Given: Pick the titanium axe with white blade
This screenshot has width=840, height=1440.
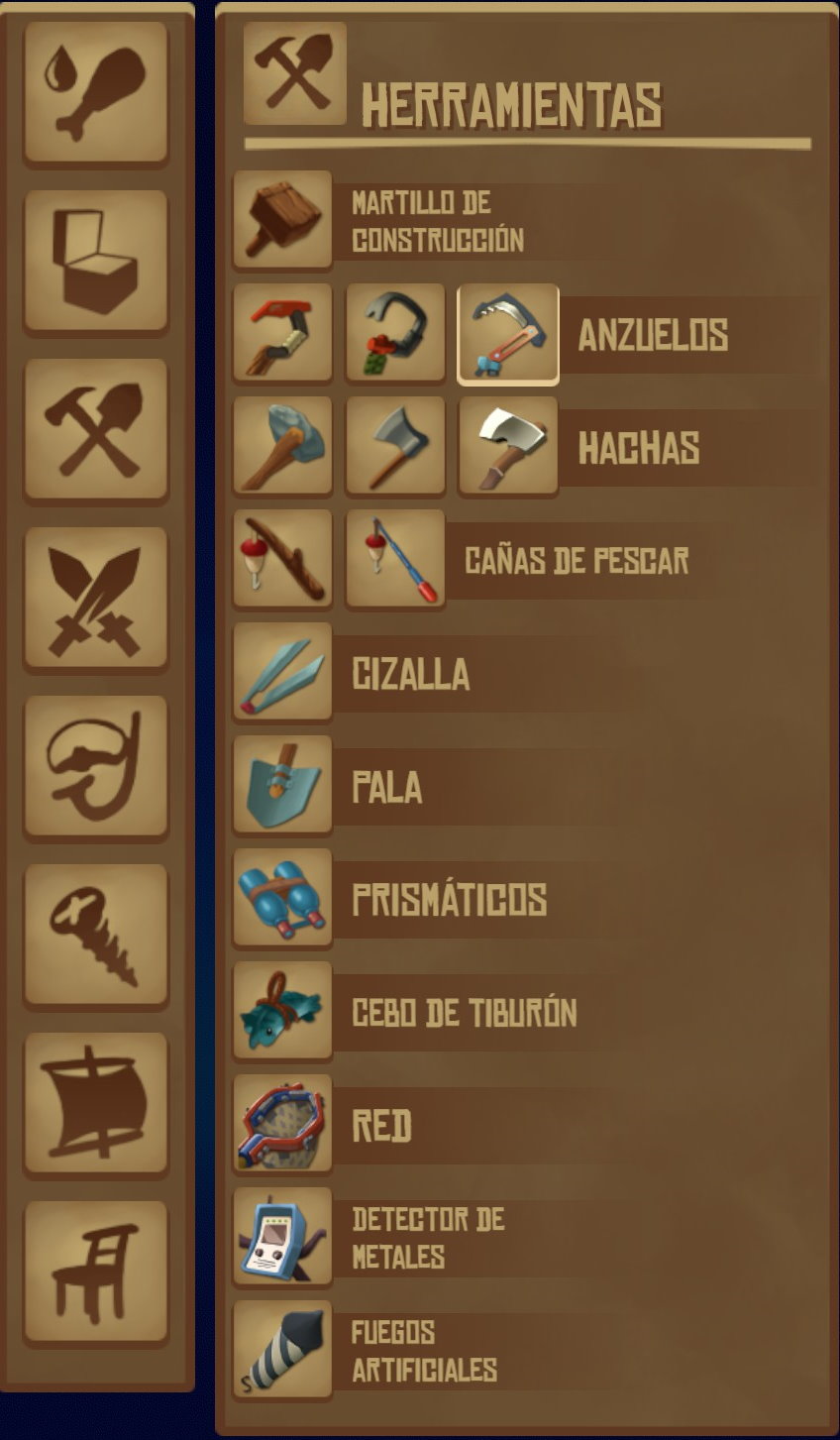Looking at the screenshot, I should 508,446.
